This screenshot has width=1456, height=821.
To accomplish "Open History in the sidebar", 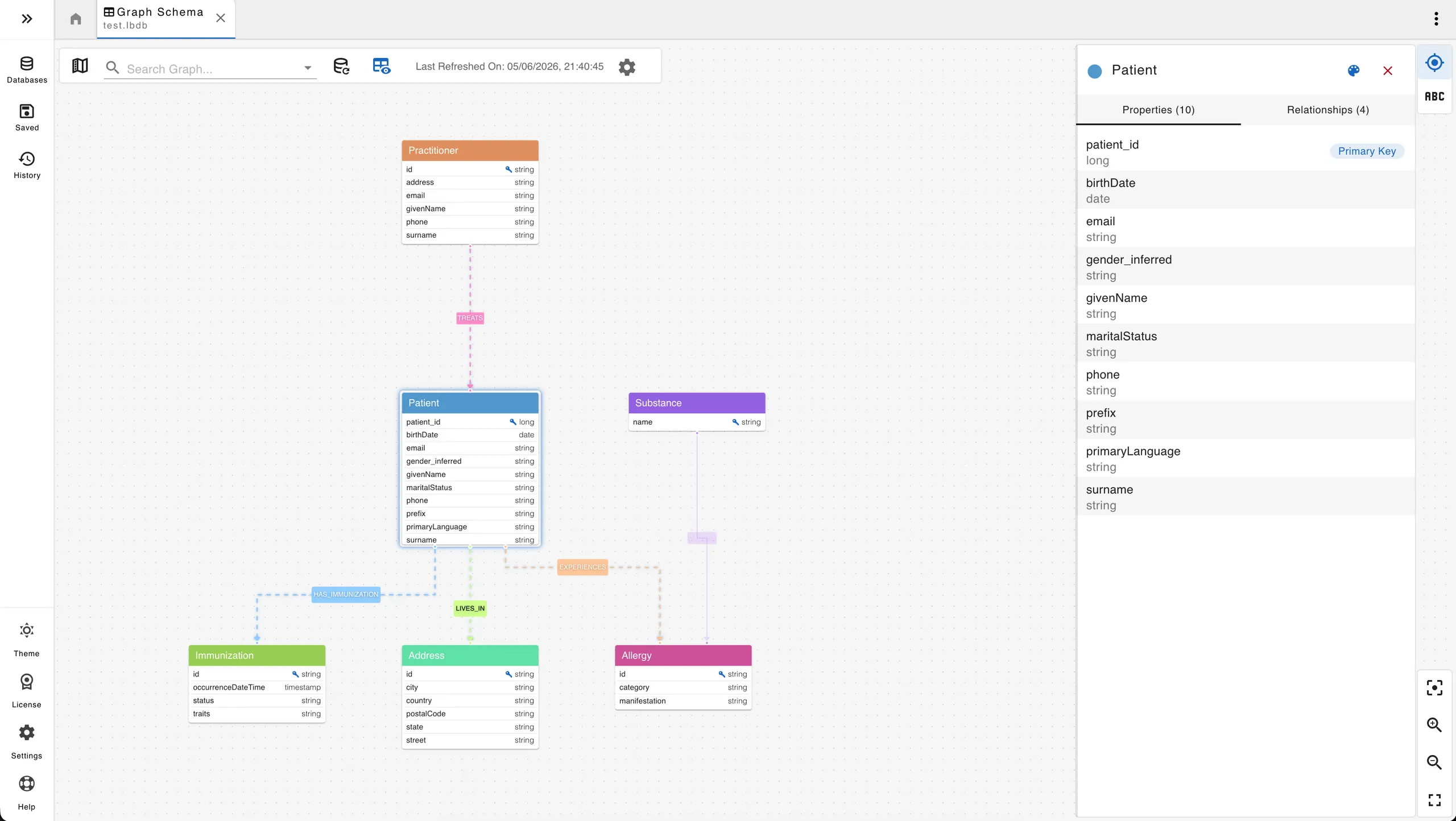I will 27,165.
